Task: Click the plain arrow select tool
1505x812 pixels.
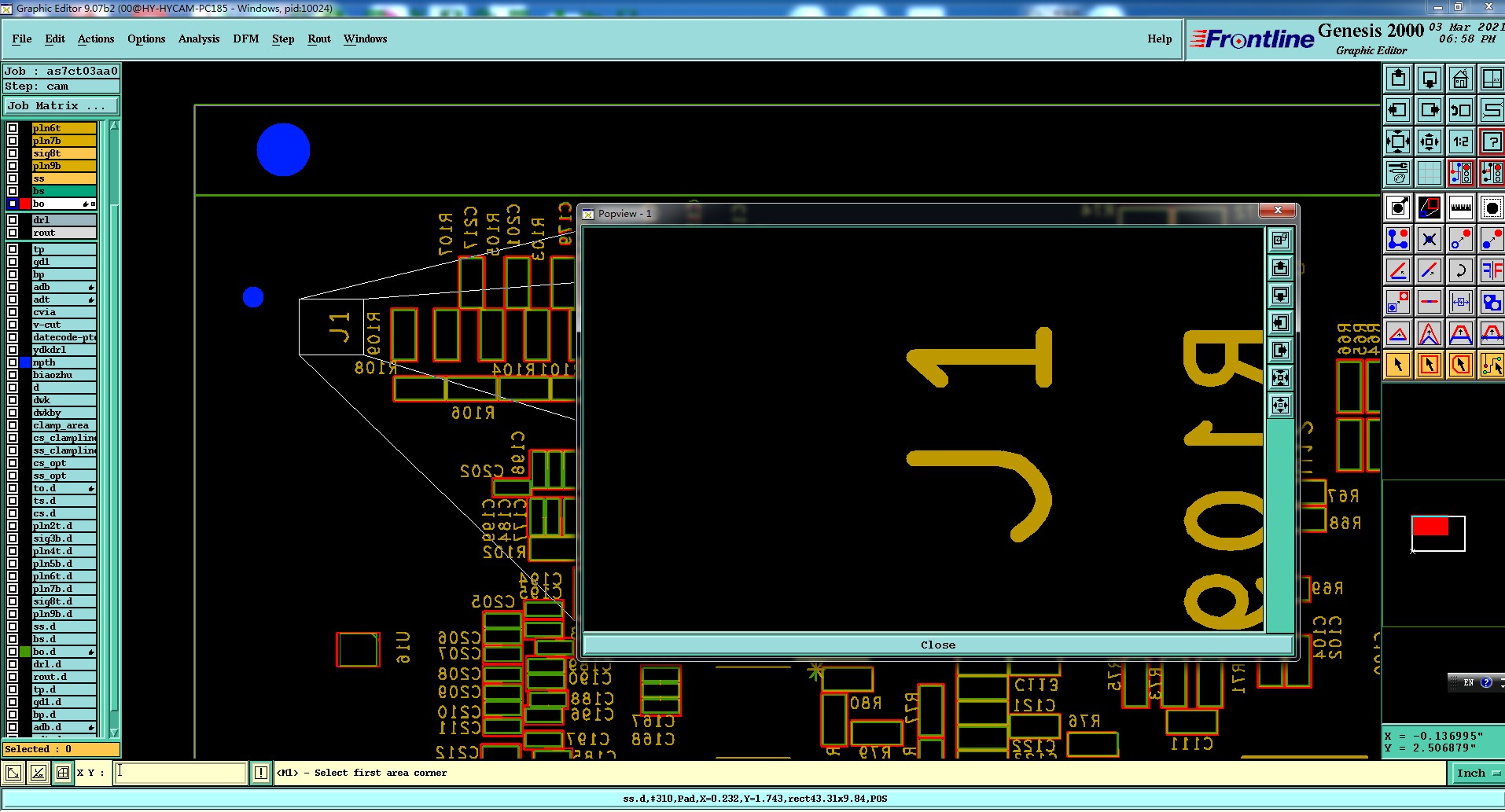Action: coord(1398,365)
